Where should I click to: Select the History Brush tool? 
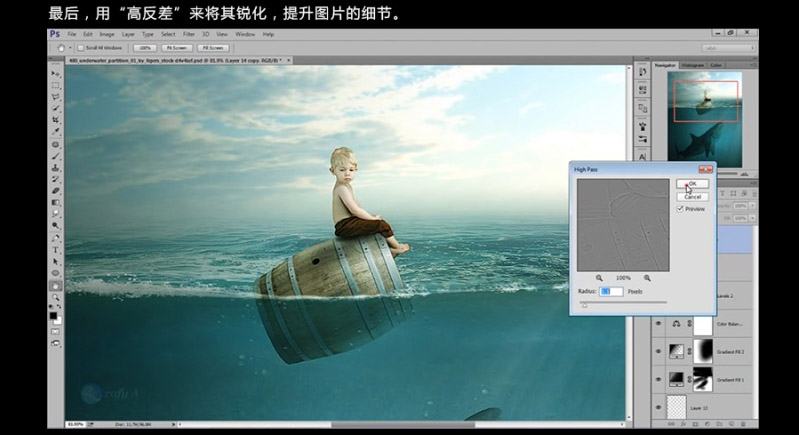(56, 179)
